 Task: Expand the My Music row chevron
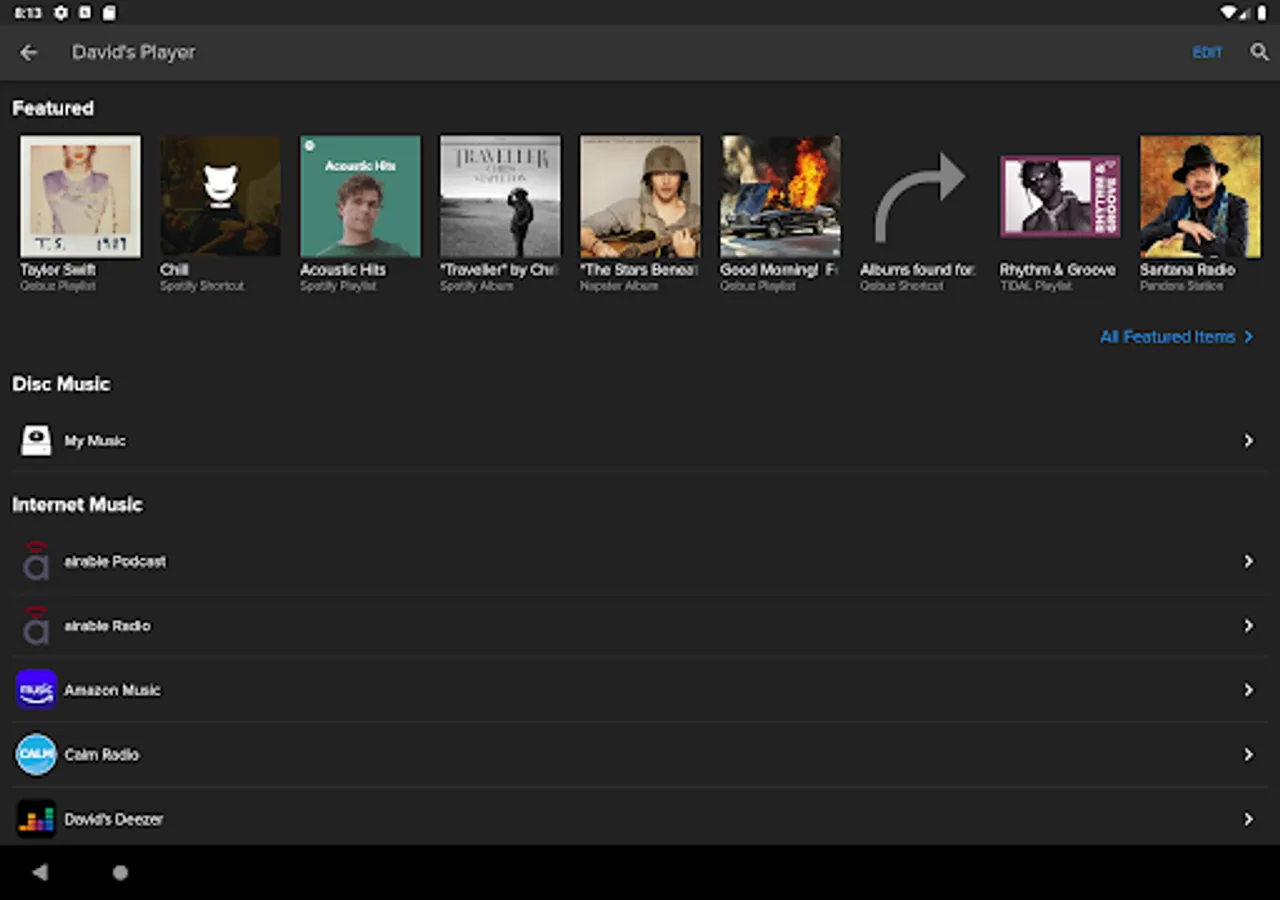click(x=1248, y=440)
